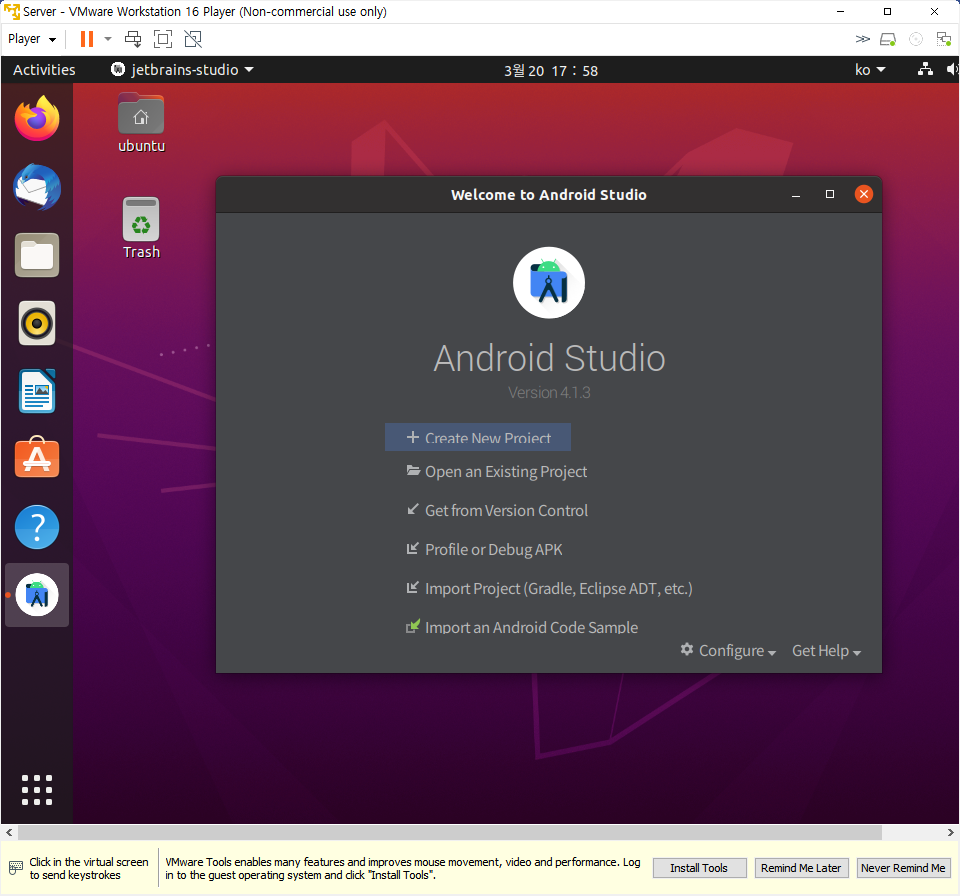Open LibreOffice Writer from the dock

(37, 391)
